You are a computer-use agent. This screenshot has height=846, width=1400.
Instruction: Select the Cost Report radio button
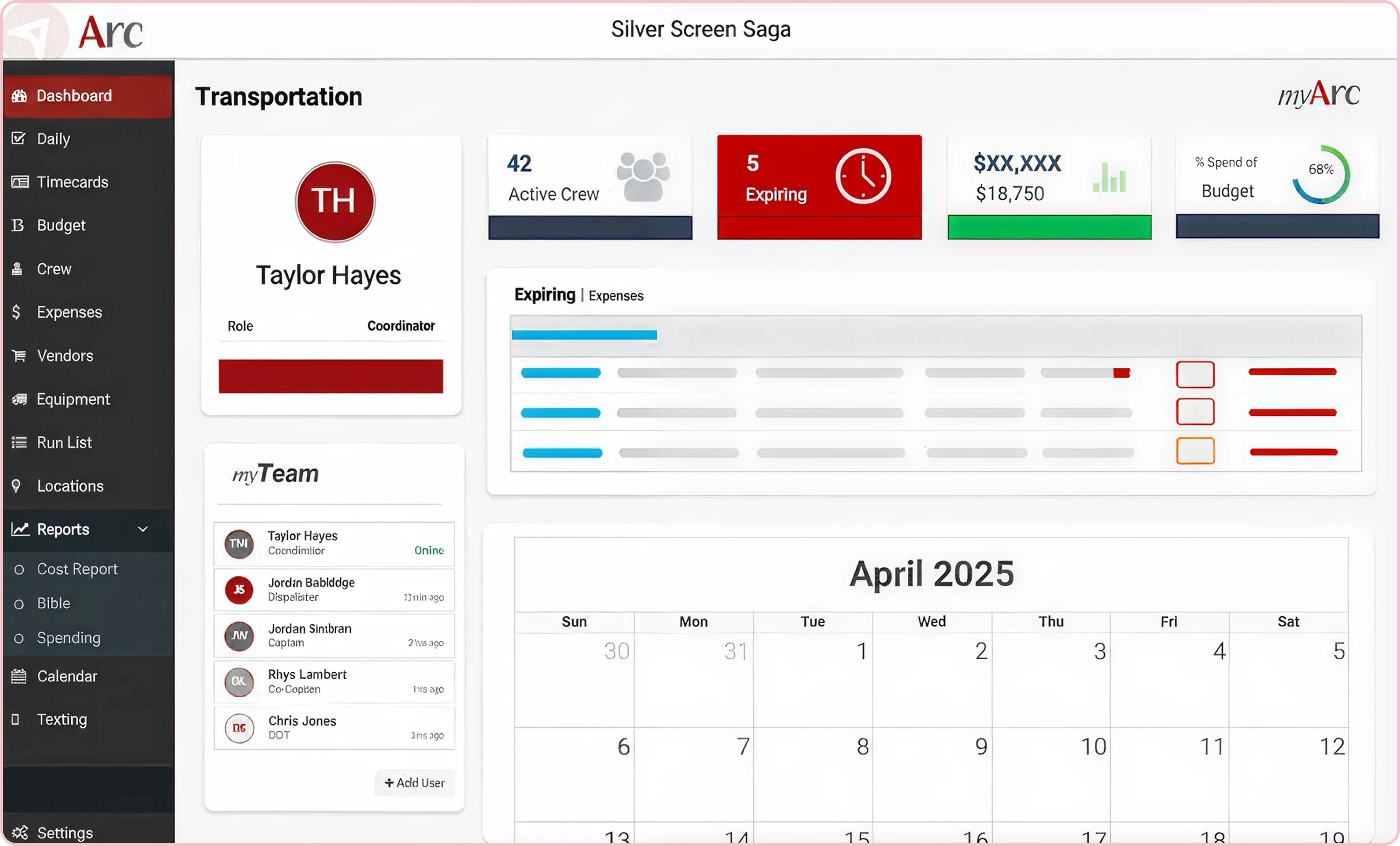pos(19,569)
